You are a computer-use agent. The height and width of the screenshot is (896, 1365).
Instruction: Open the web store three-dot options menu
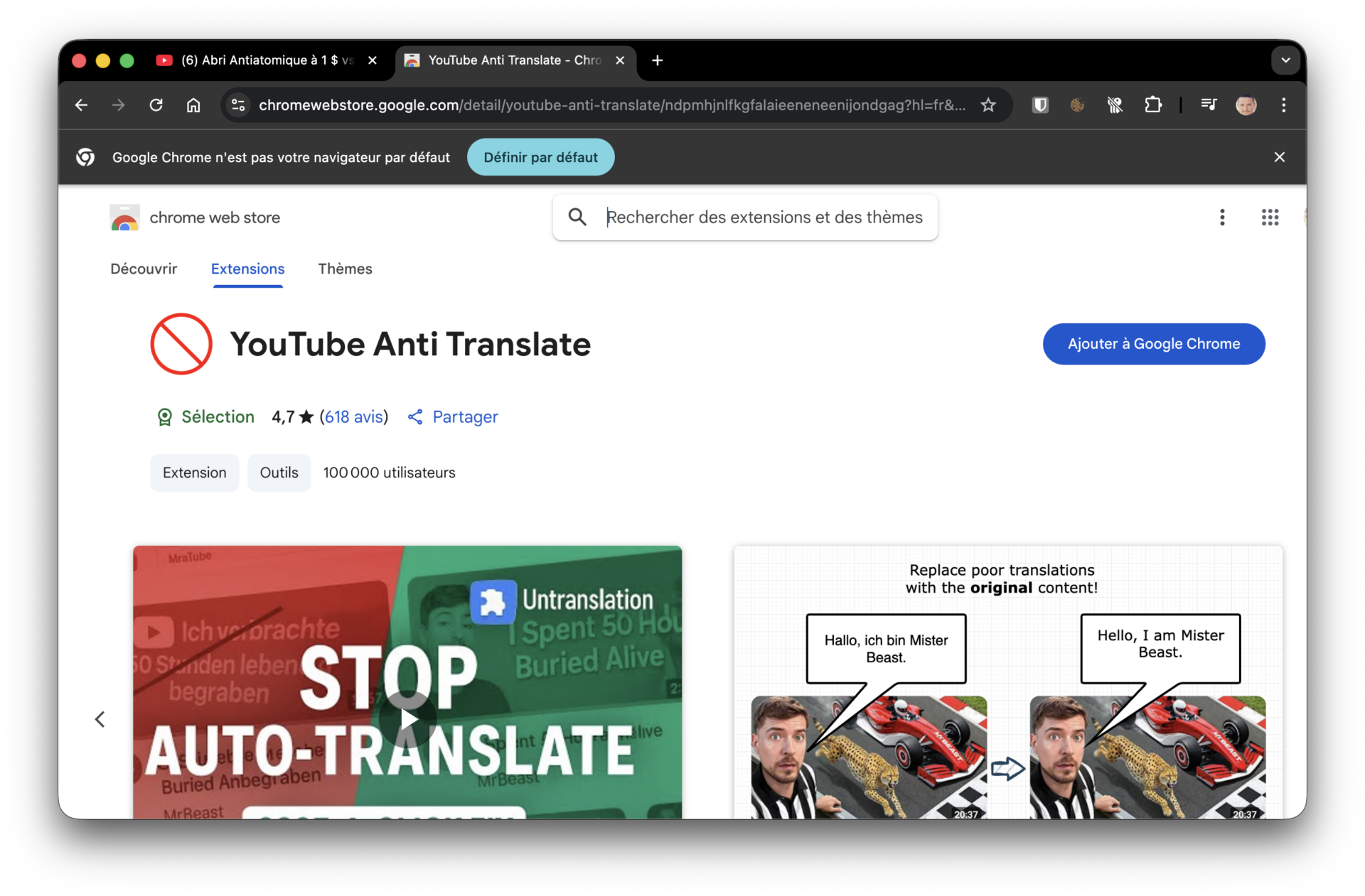(x=1222, y=217)
